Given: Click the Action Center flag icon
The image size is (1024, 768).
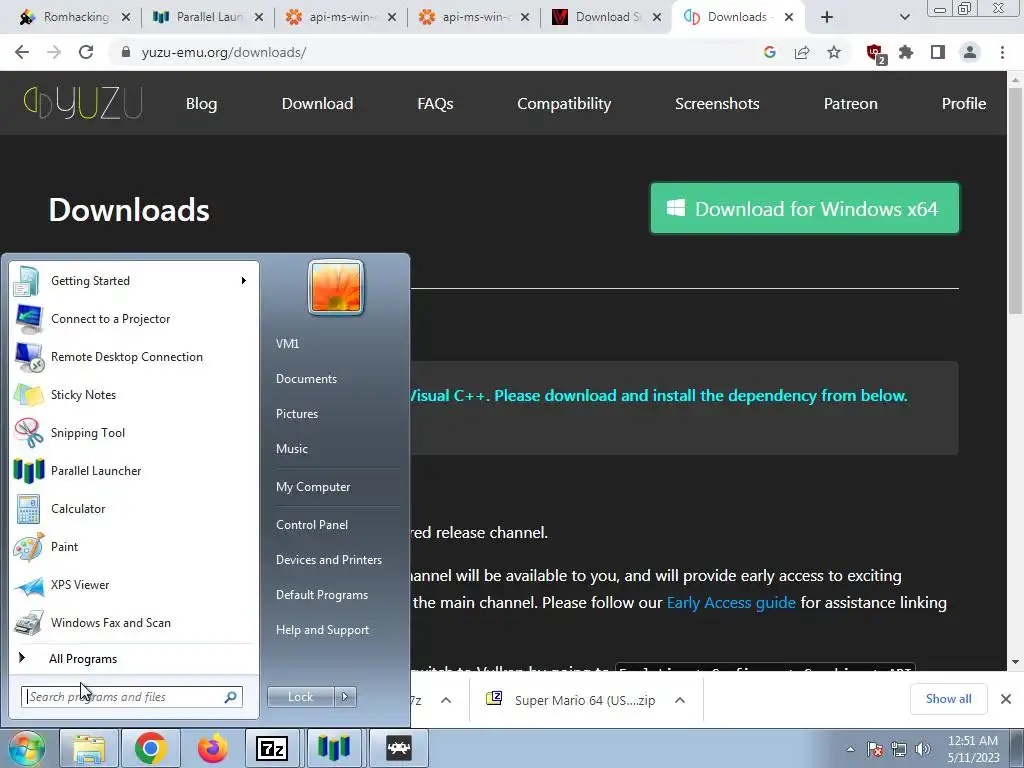Looking at the screenshot, I should (x=875, y=749).
